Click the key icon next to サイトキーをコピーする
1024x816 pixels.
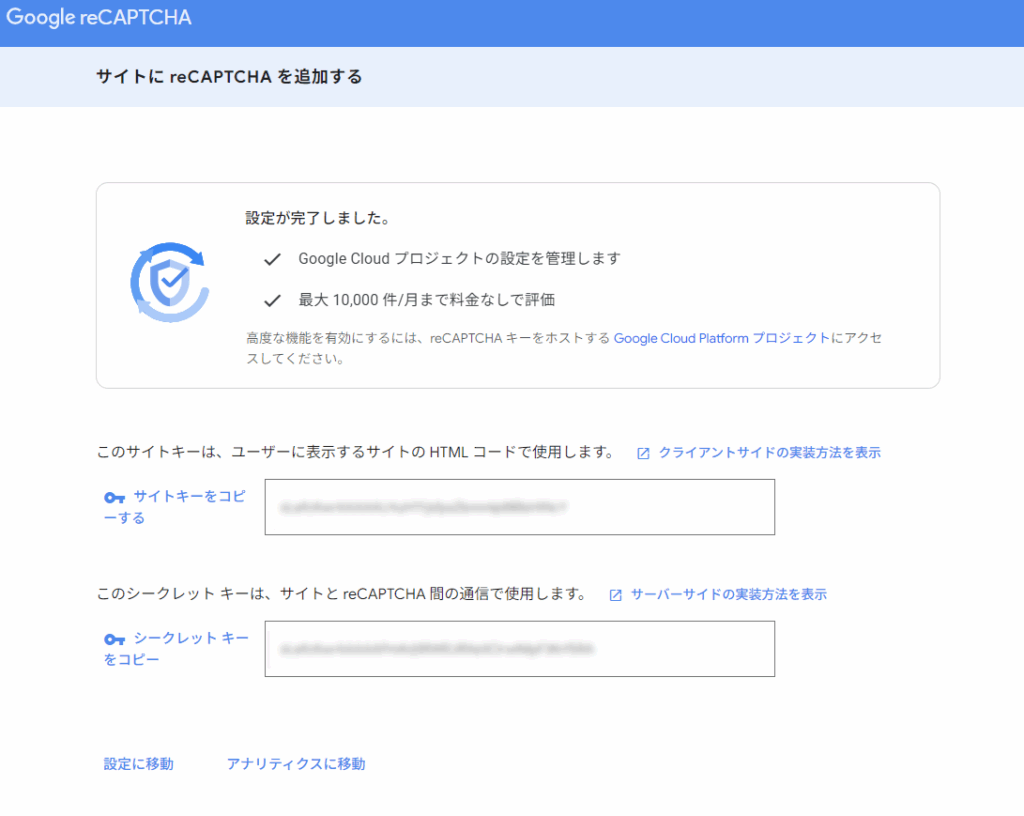point(114,497)
